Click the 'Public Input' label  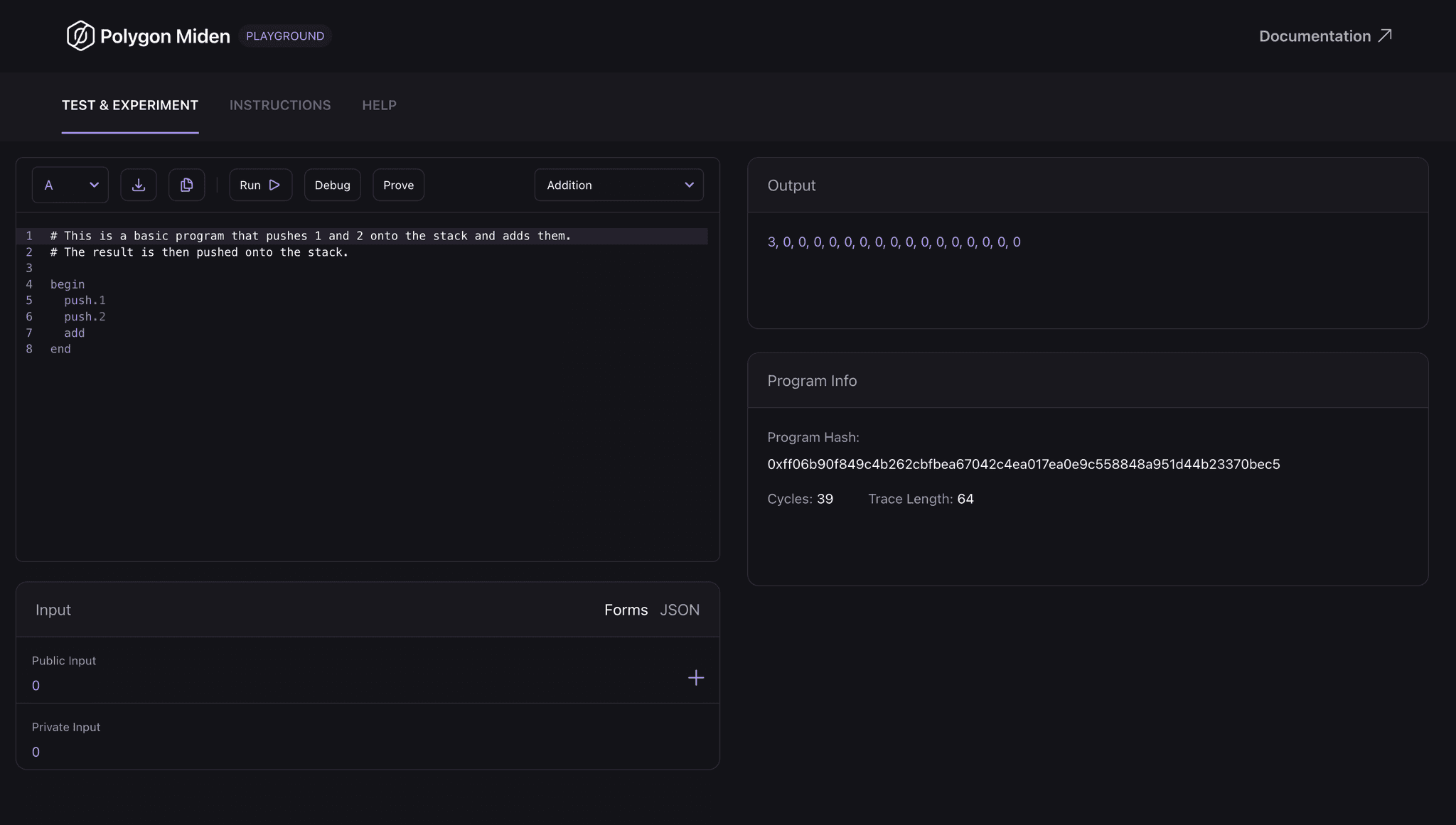pyautogui.click(x=64, y=661)
